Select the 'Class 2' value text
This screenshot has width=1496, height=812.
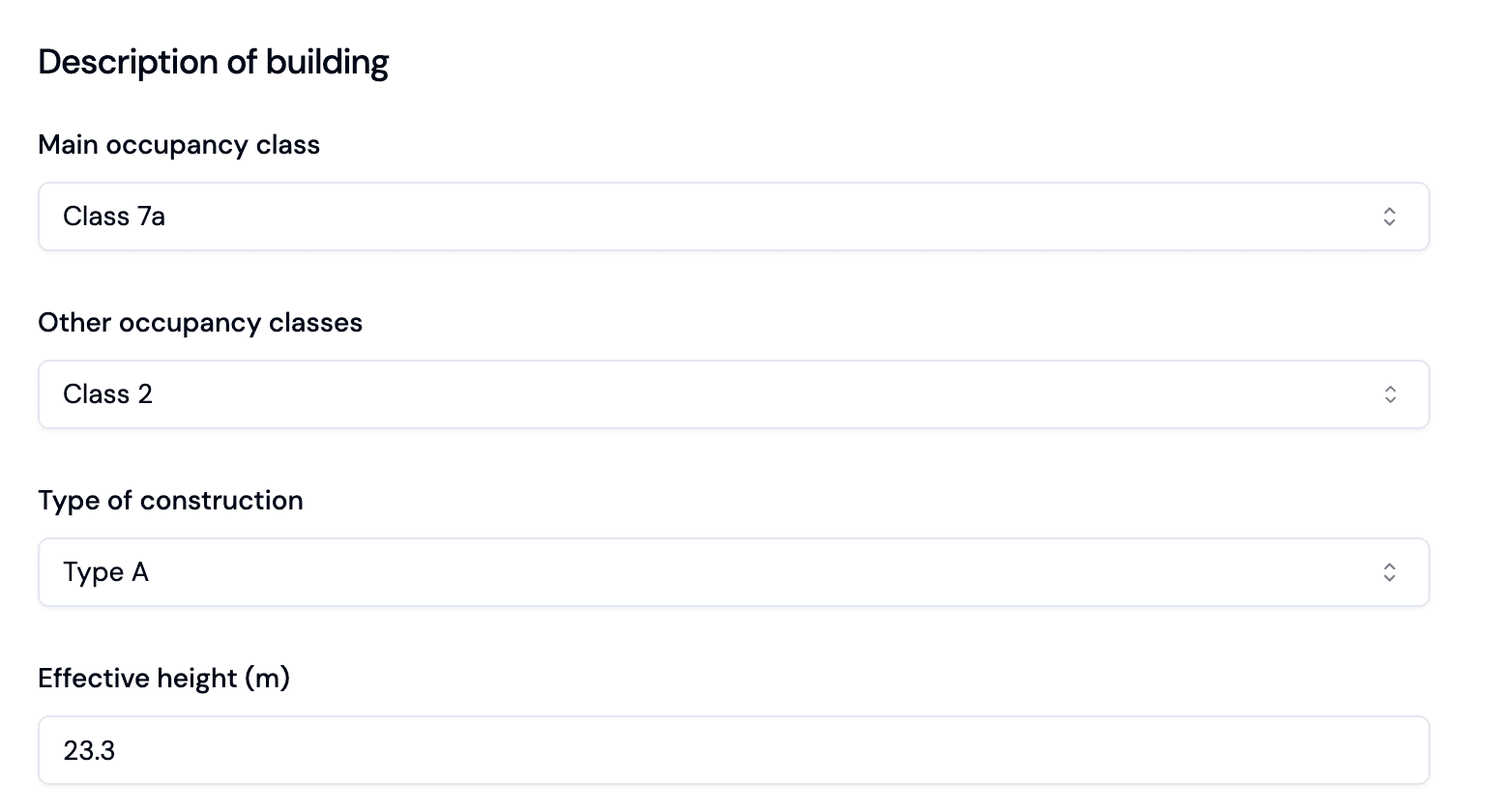coord(107,394)
